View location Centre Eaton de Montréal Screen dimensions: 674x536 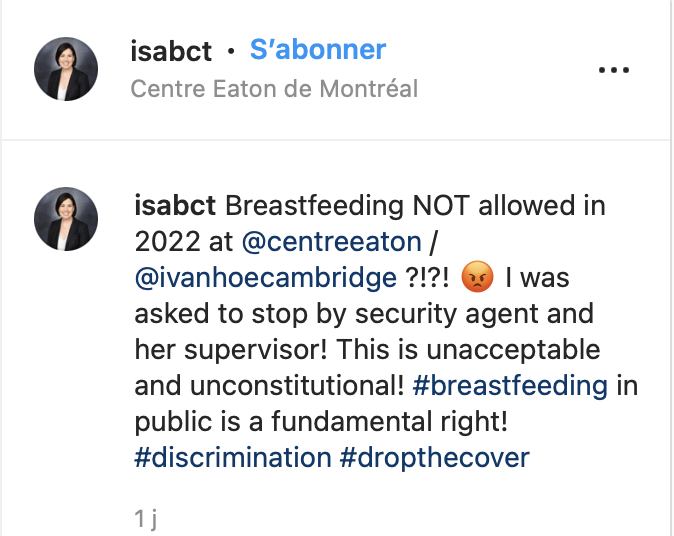click(274, 89)
